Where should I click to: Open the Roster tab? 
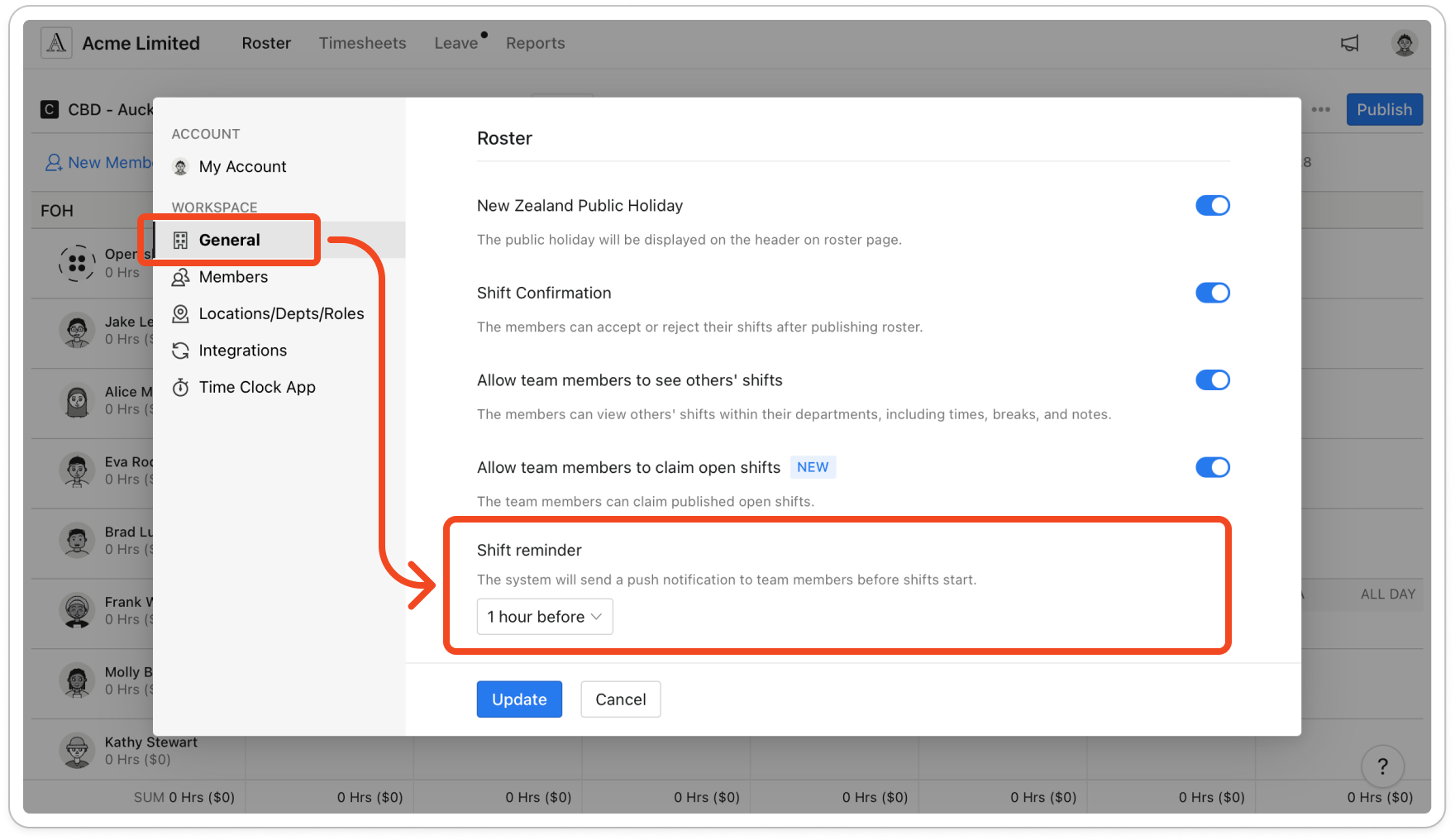266,43
